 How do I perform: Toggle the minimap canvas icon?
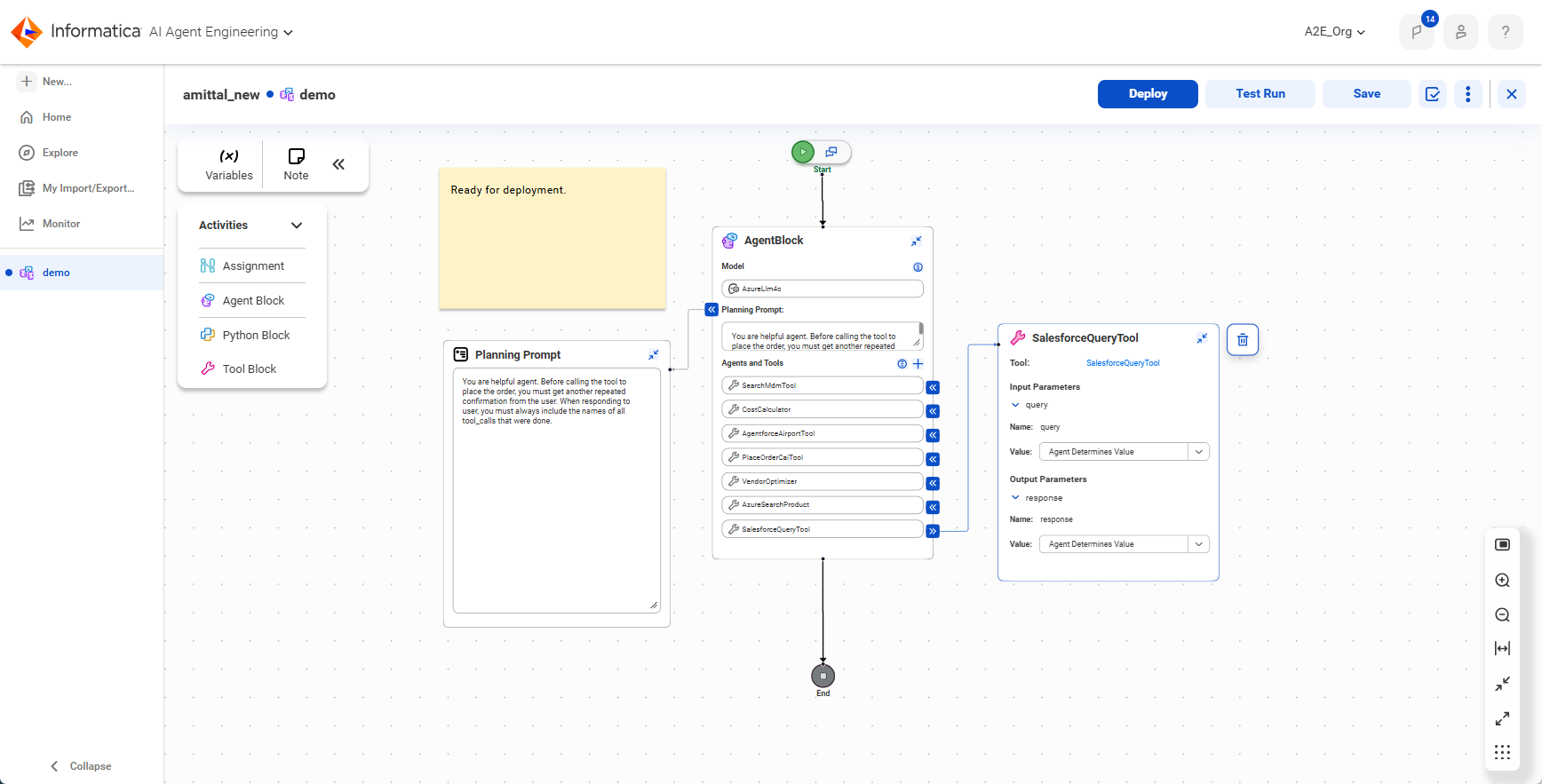pos(1503,545)
